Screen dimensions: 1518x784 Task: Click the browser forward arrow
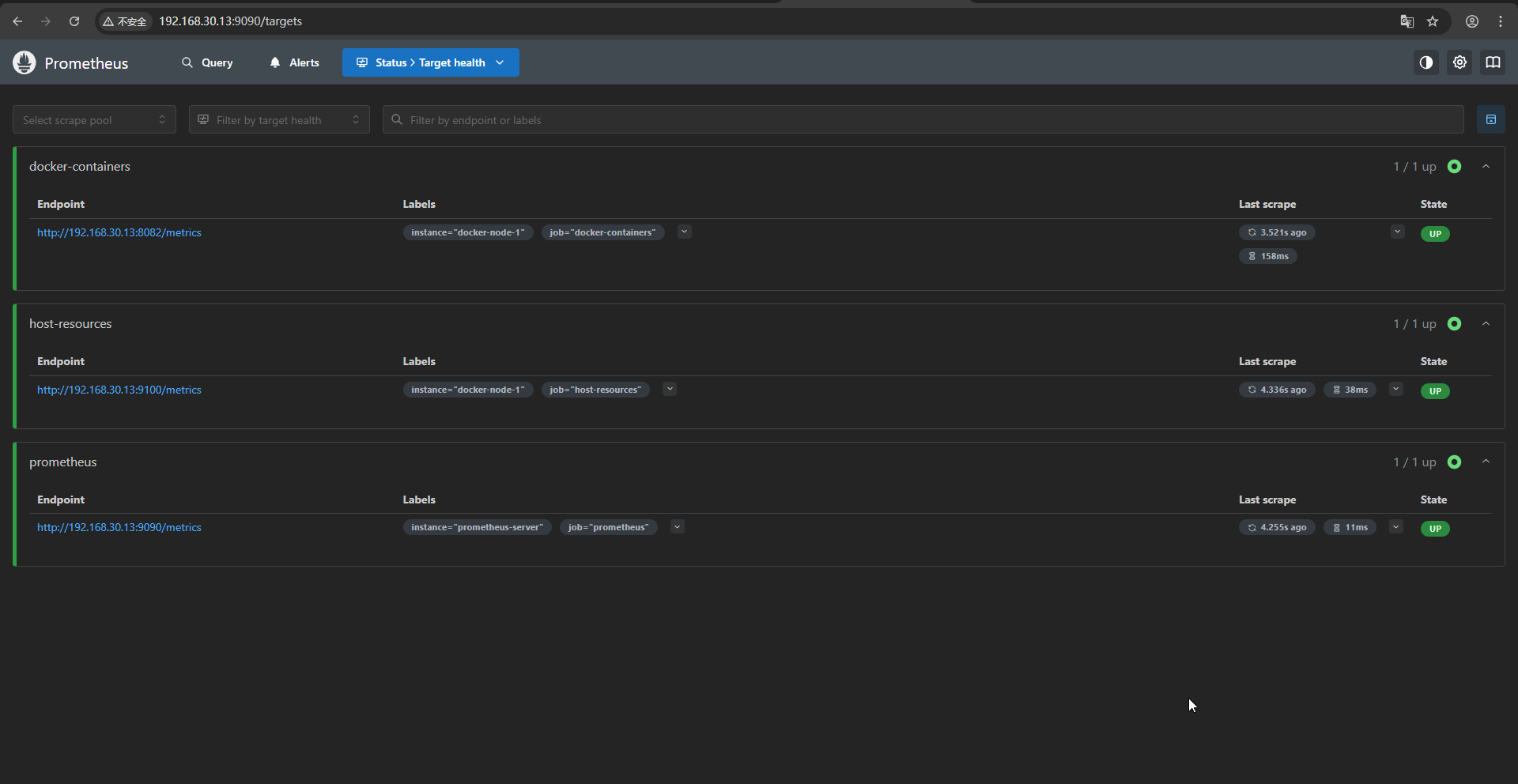[46, 21]
